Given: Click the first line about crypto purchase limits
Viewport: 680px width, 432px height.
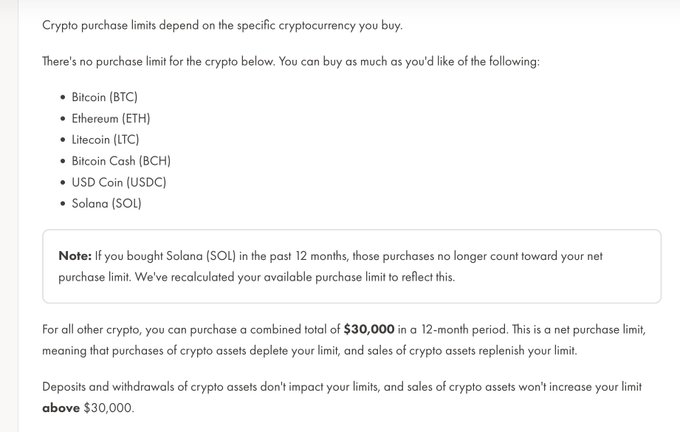Looking at the screenshot, I should pyautogui.click(x=222, y=26).
